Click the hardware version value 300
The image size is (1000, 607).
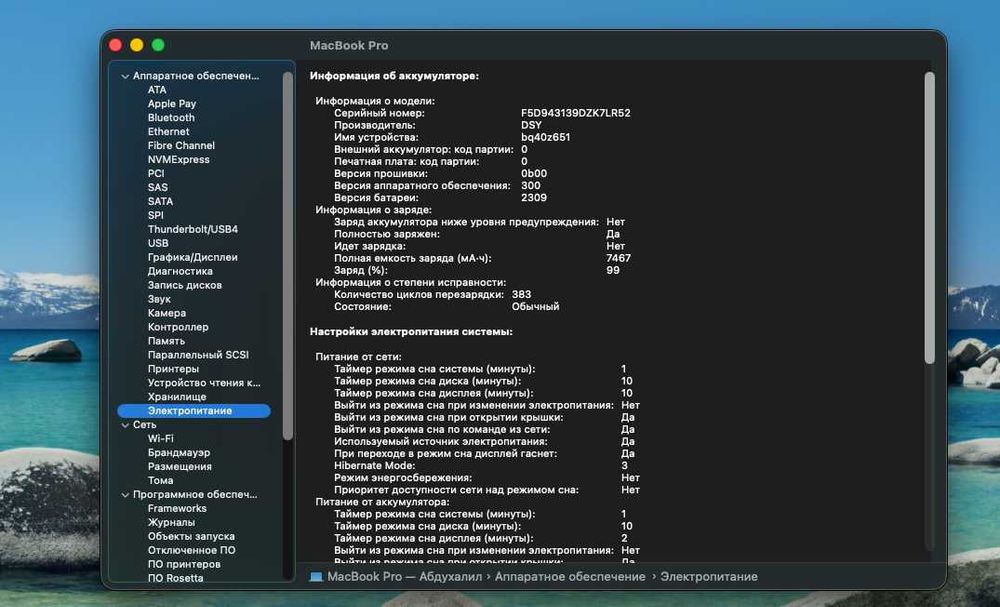(x=530, y=186)
